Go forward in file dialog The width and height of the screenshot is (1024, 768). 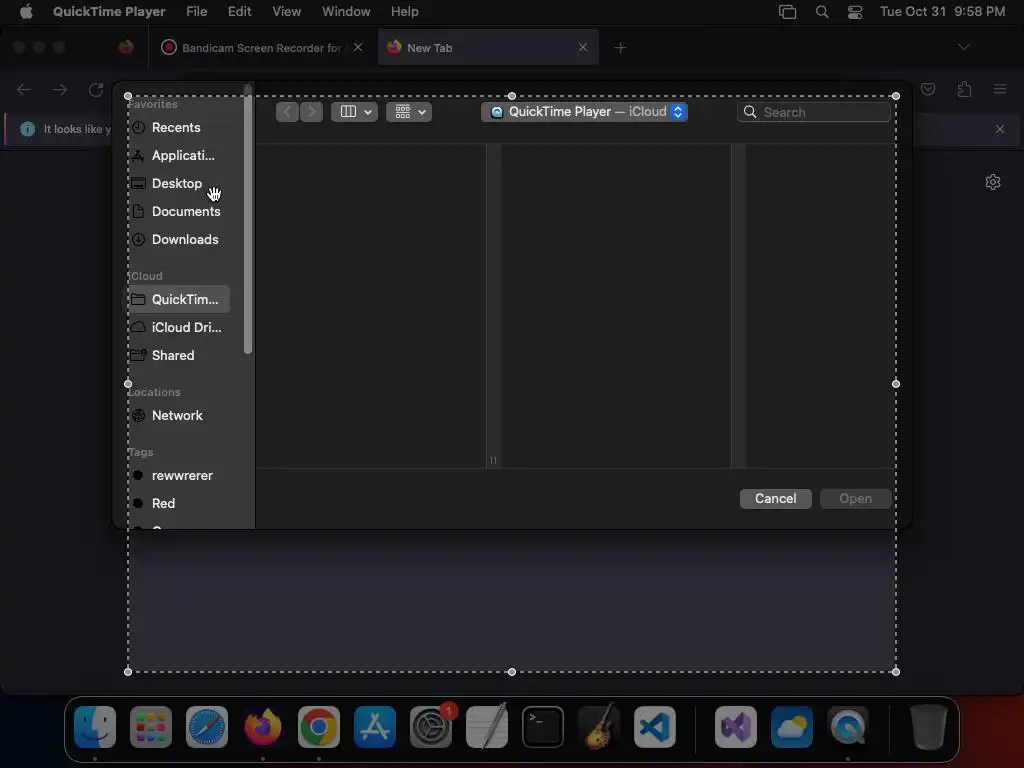click(x=312, y=112)
